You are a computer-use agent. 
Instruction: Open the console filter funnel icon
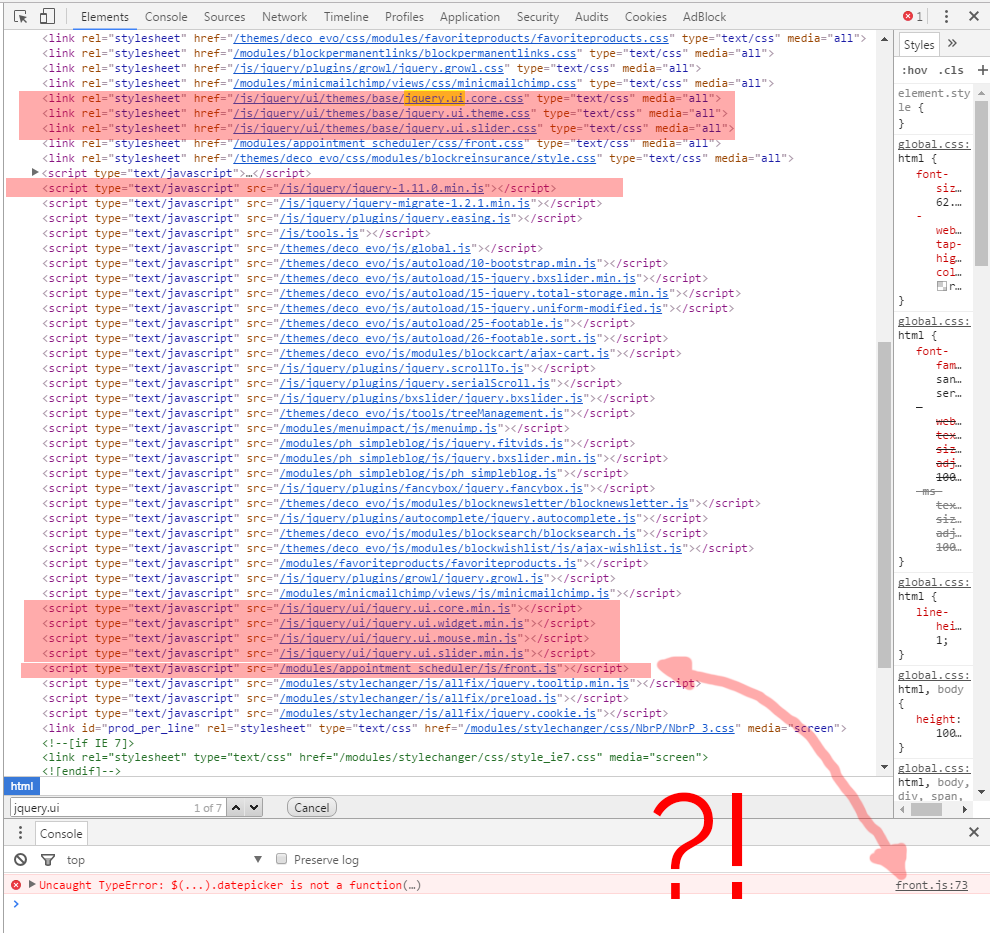(x=47, y=859)
